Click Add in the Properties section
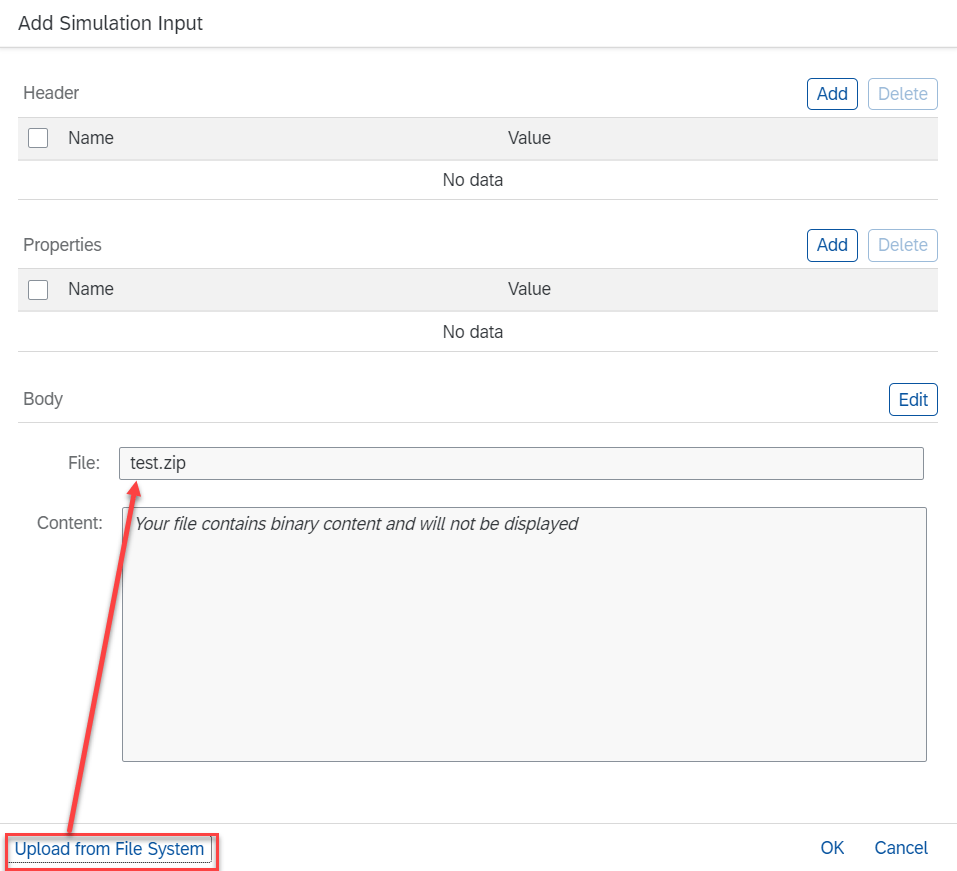 point(831,245)
